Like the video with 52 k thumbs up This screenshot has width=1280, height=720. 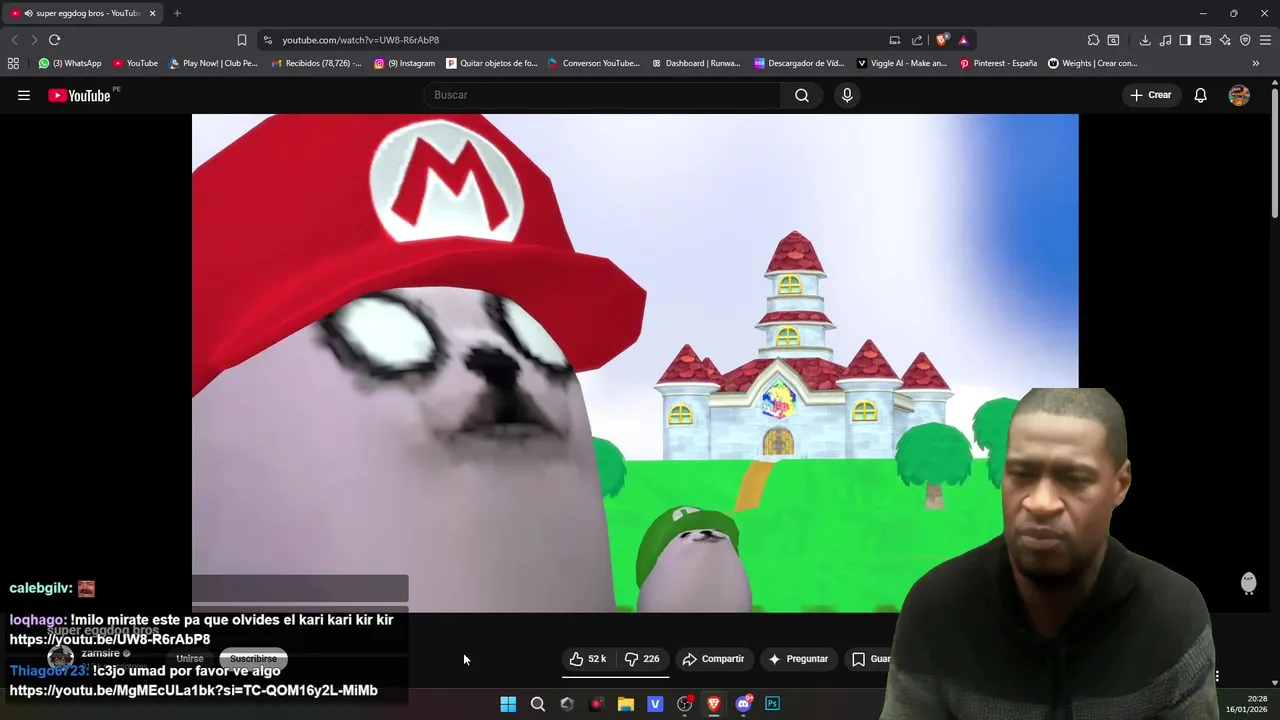pyautogui.click(x=588, y=659)
